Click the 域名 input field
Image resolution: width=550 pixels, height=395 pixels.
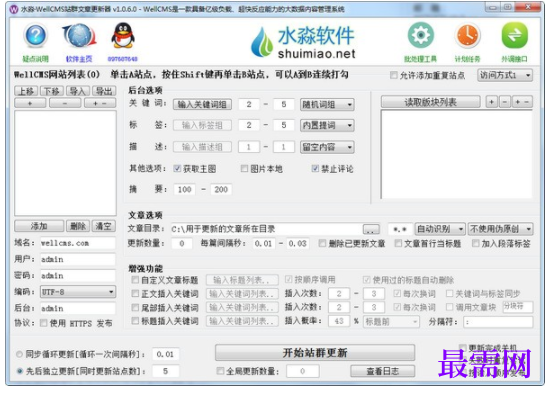pos(78,243)
